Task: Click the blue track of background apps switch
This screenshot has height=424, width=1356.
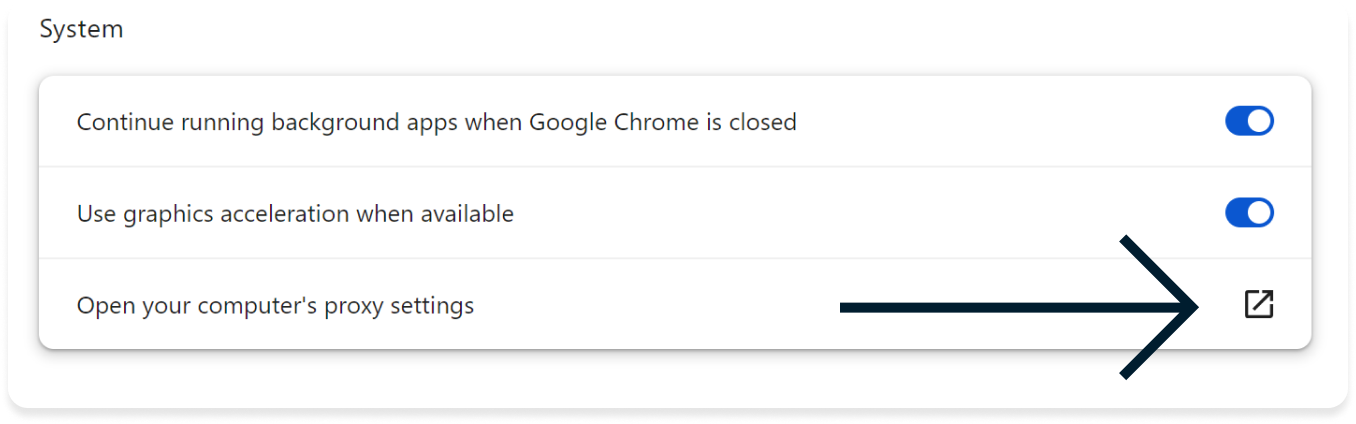Action: click(1235, 122)
